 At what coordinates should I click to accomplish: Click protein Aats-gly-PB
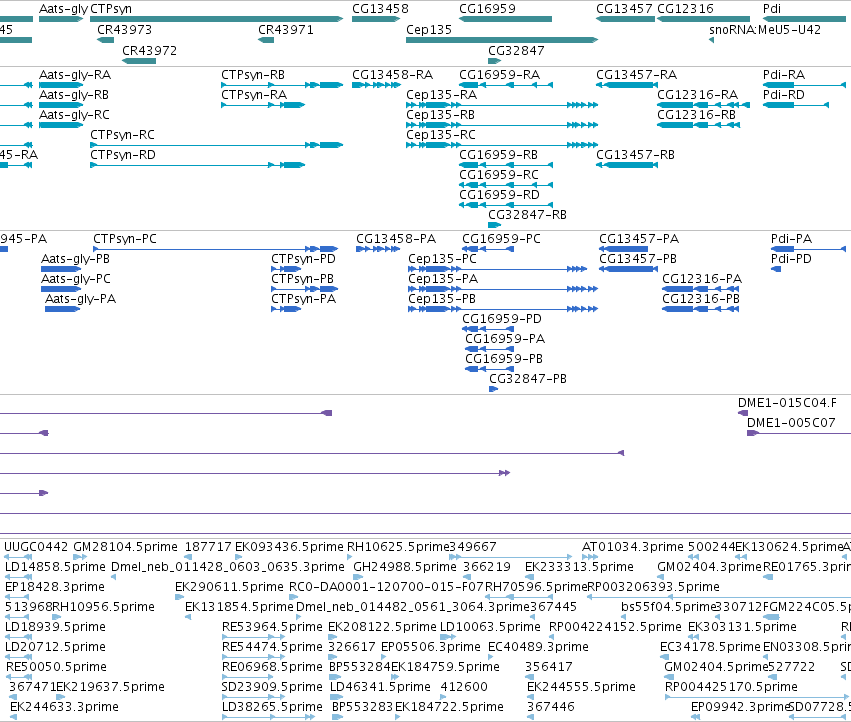click(75, 259)
